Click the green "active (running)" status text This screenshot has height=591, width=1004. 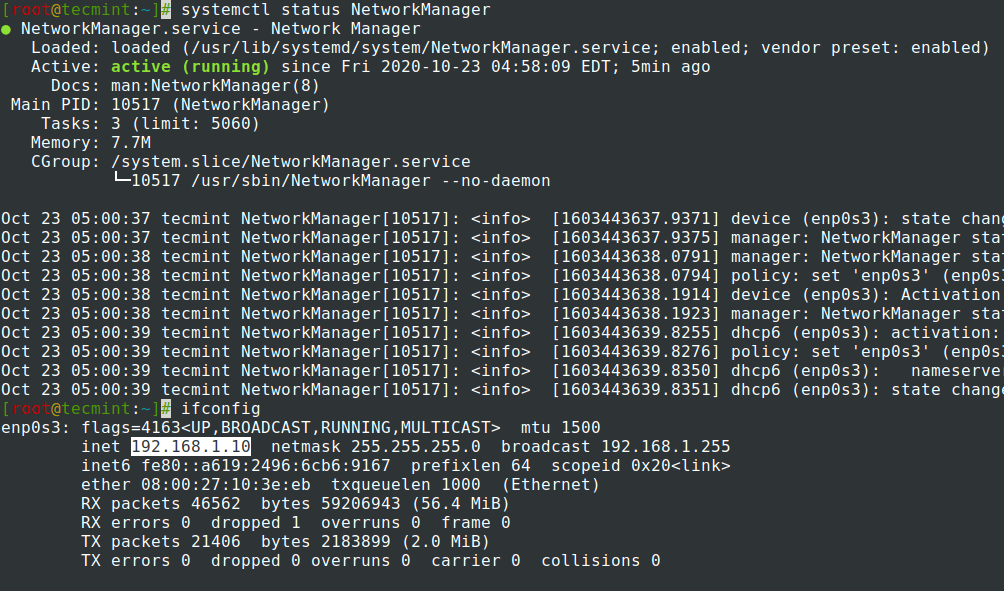[191, 67]
